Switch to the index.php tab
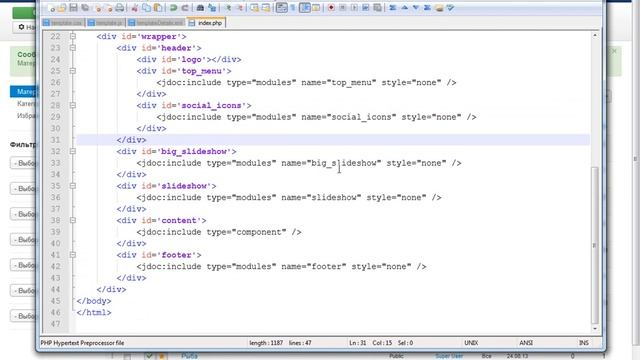The width and height of the screenshot is (640, 360). [206, 23]
